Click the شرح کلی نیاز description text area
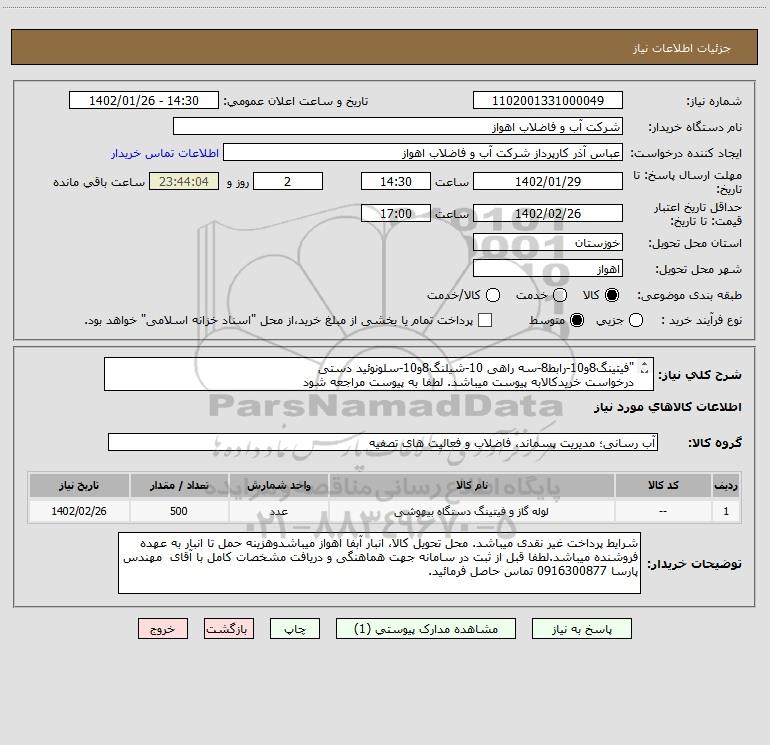 379,374
